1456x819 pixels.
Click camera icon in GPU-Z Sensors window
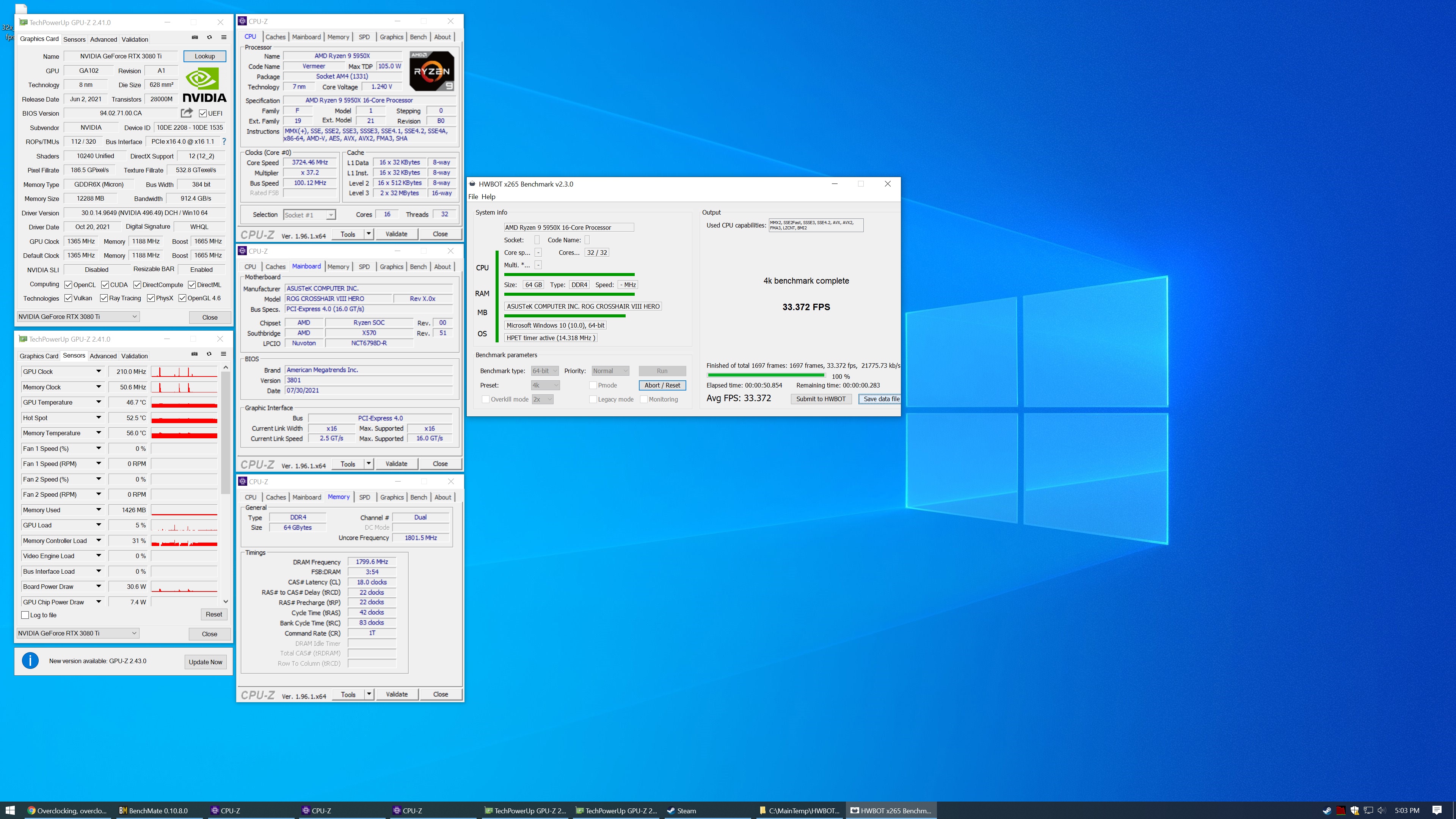pos(195,354)
